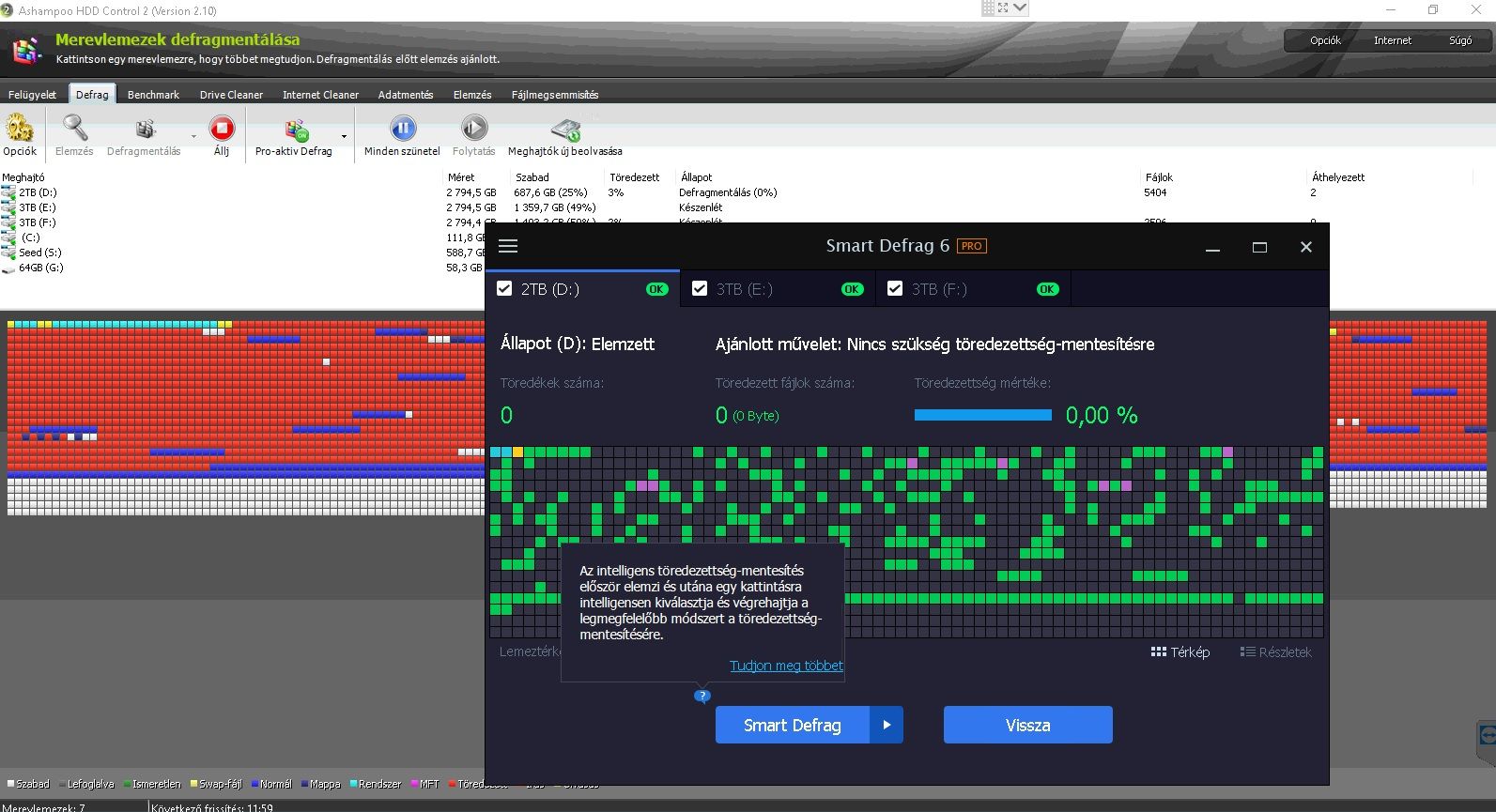Click the Pro-aktiv Defrag icon

click(x=296, y=129)
